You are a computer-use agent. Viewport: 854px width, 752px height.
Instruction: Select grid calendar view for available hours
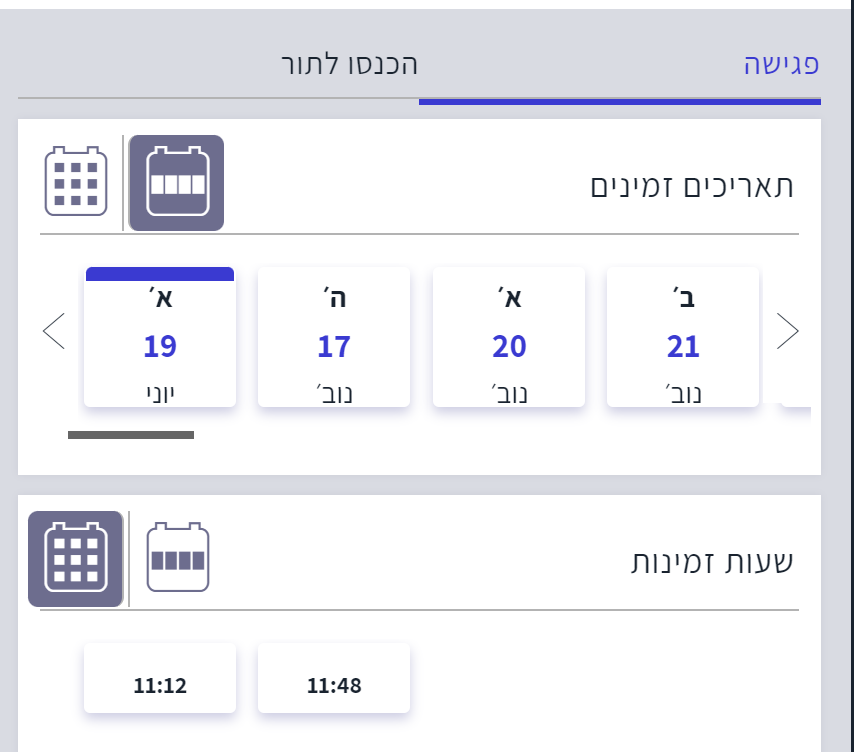click(x=76, y=559)
